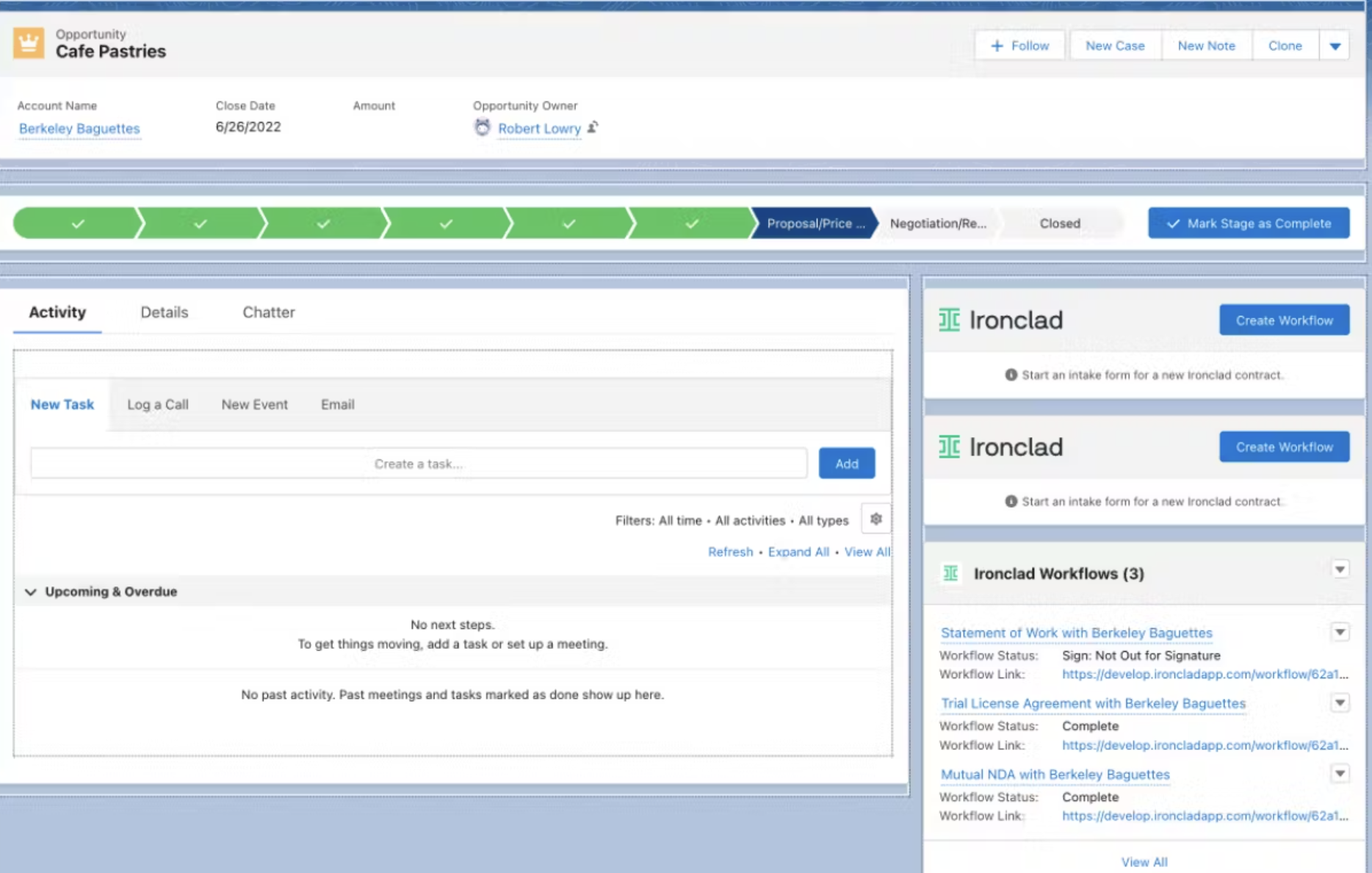The height and width of the screenshot is (873, 1372).
Task: Click the Create a task input field
Action: pos(419,464)
